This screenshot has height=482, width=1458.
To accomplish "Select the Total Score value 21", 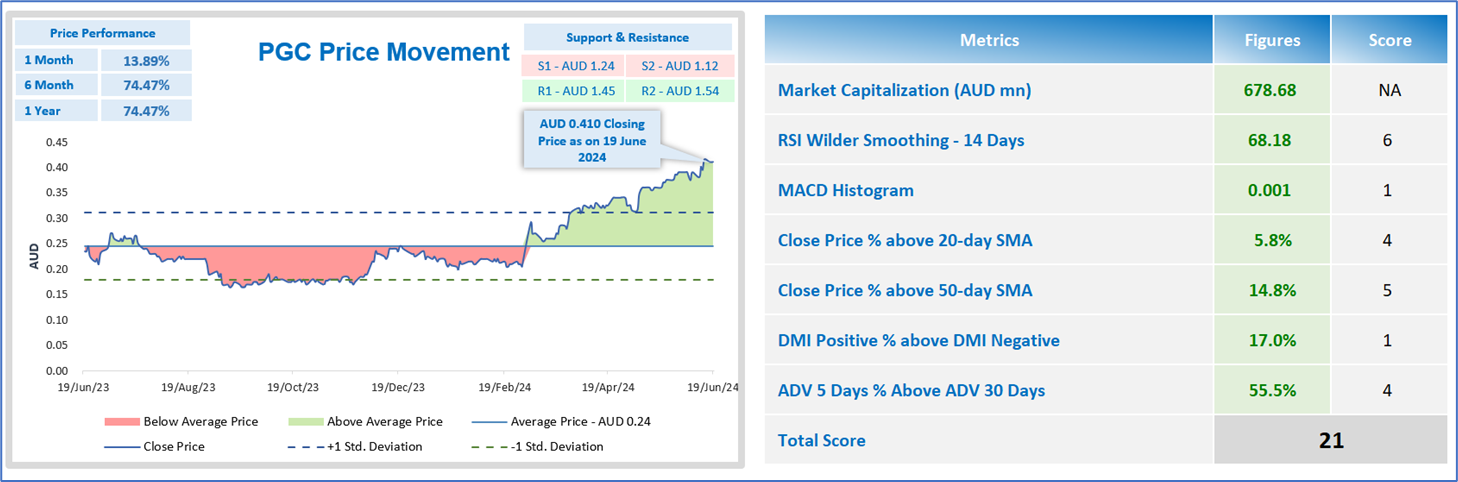I will pyautogui.click(x=1330, y=440).
